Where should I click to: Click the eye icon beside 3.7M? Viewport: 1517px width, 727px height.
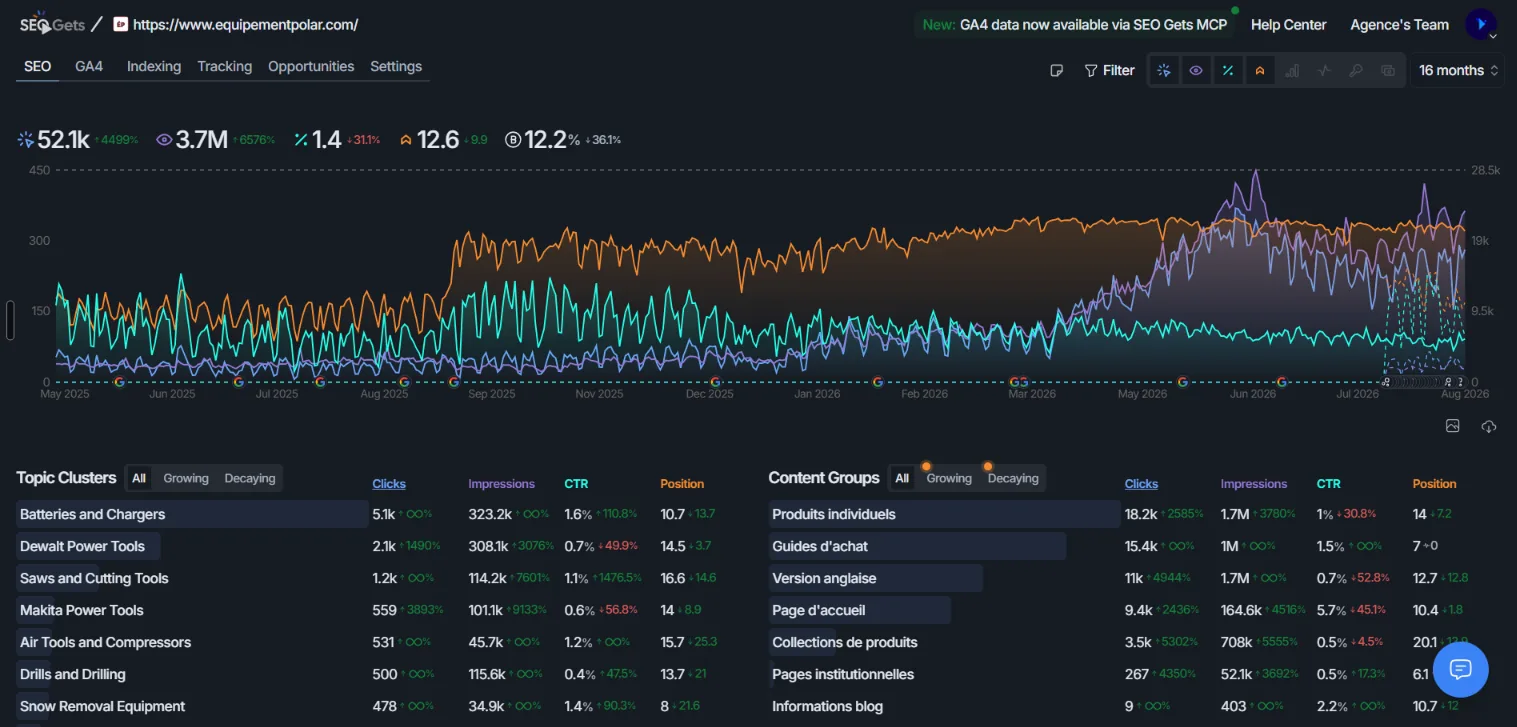[165, 140]
